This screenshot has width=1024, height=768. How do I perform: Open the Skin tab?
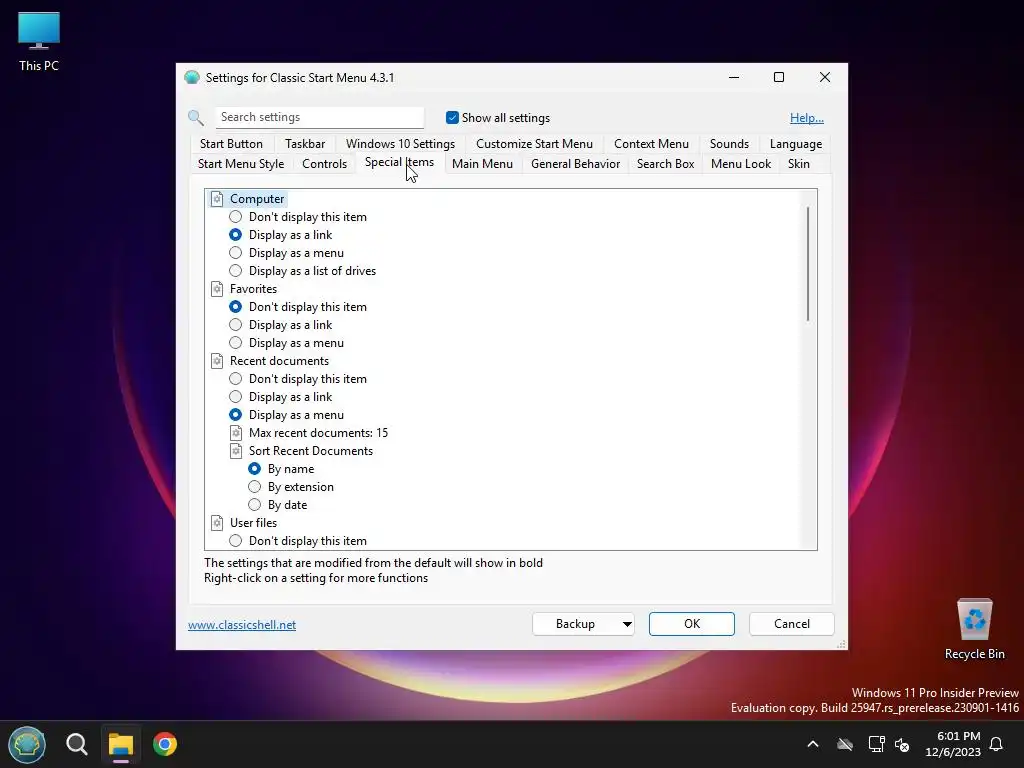798,164
